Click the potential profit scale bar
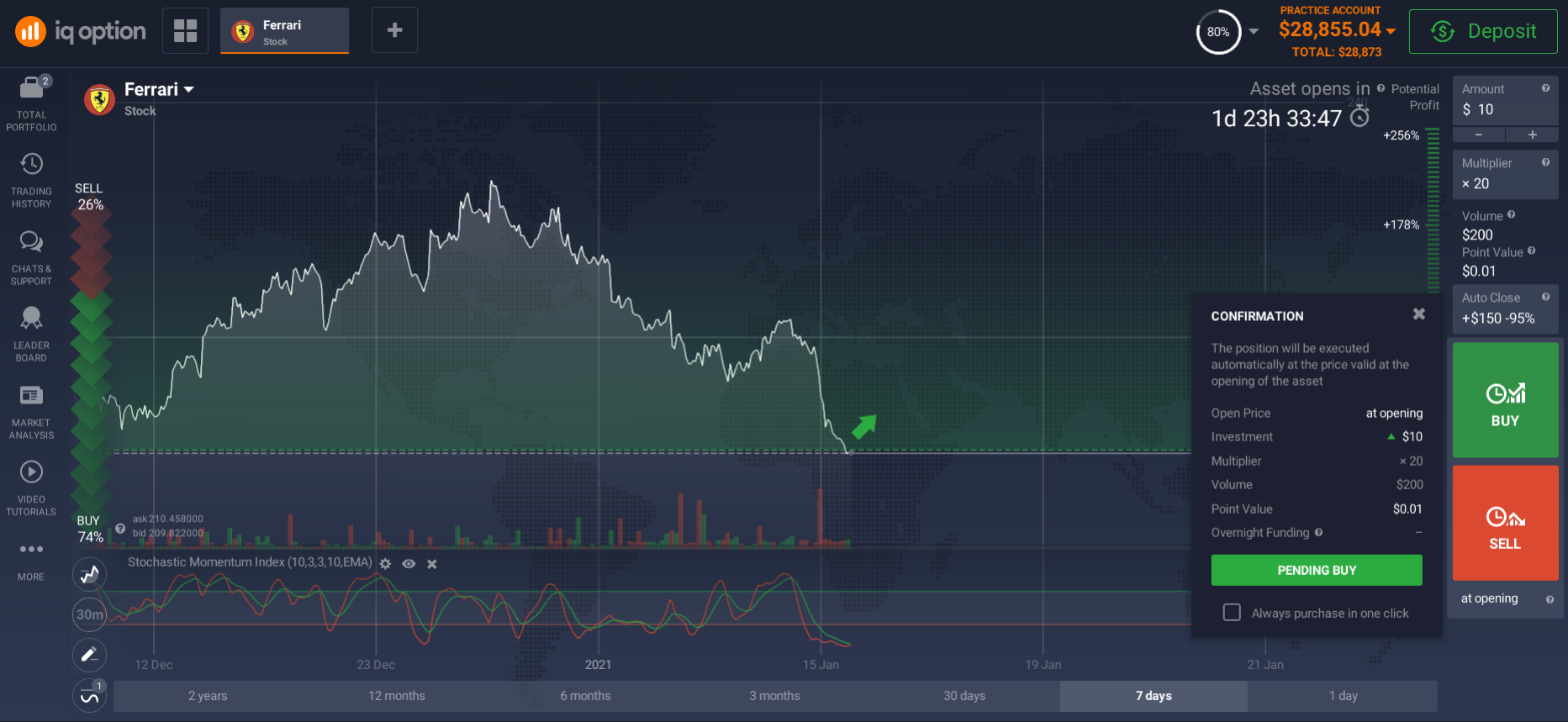 tap(1433, 210)
